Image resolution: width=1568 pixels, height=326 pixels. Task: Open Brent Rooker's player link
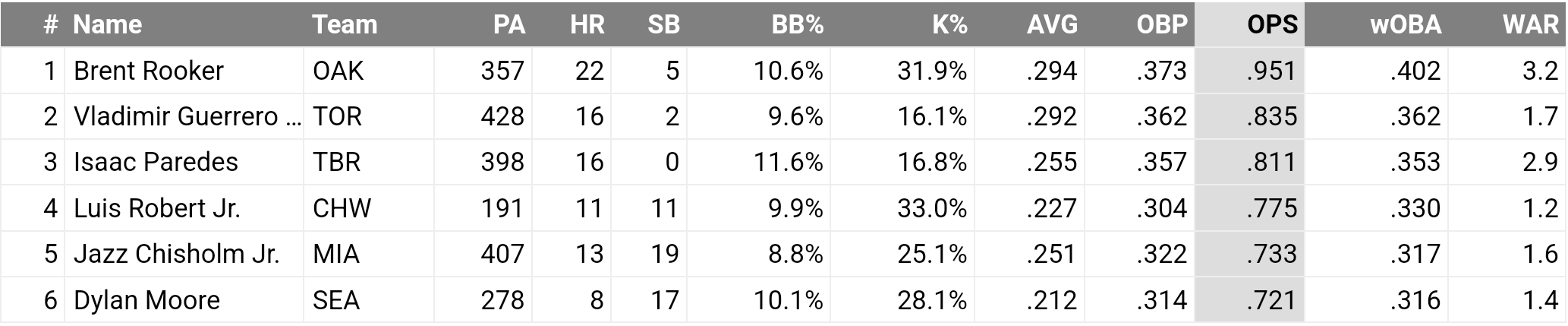click(149, 71)
